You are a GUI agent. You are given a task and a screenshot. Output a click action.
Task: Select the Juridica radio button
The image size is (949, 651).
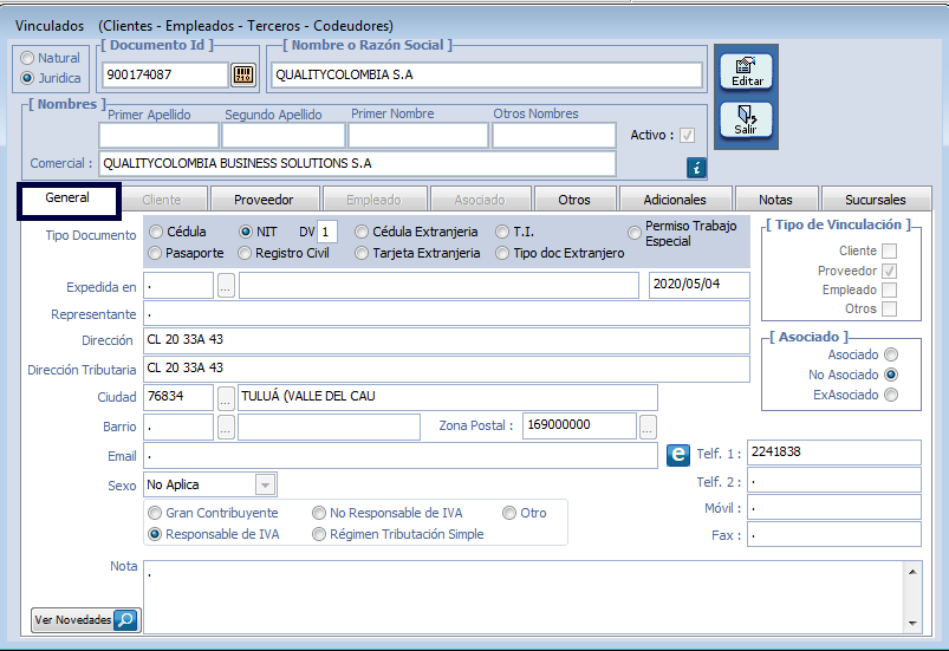(x=27, y=78)
